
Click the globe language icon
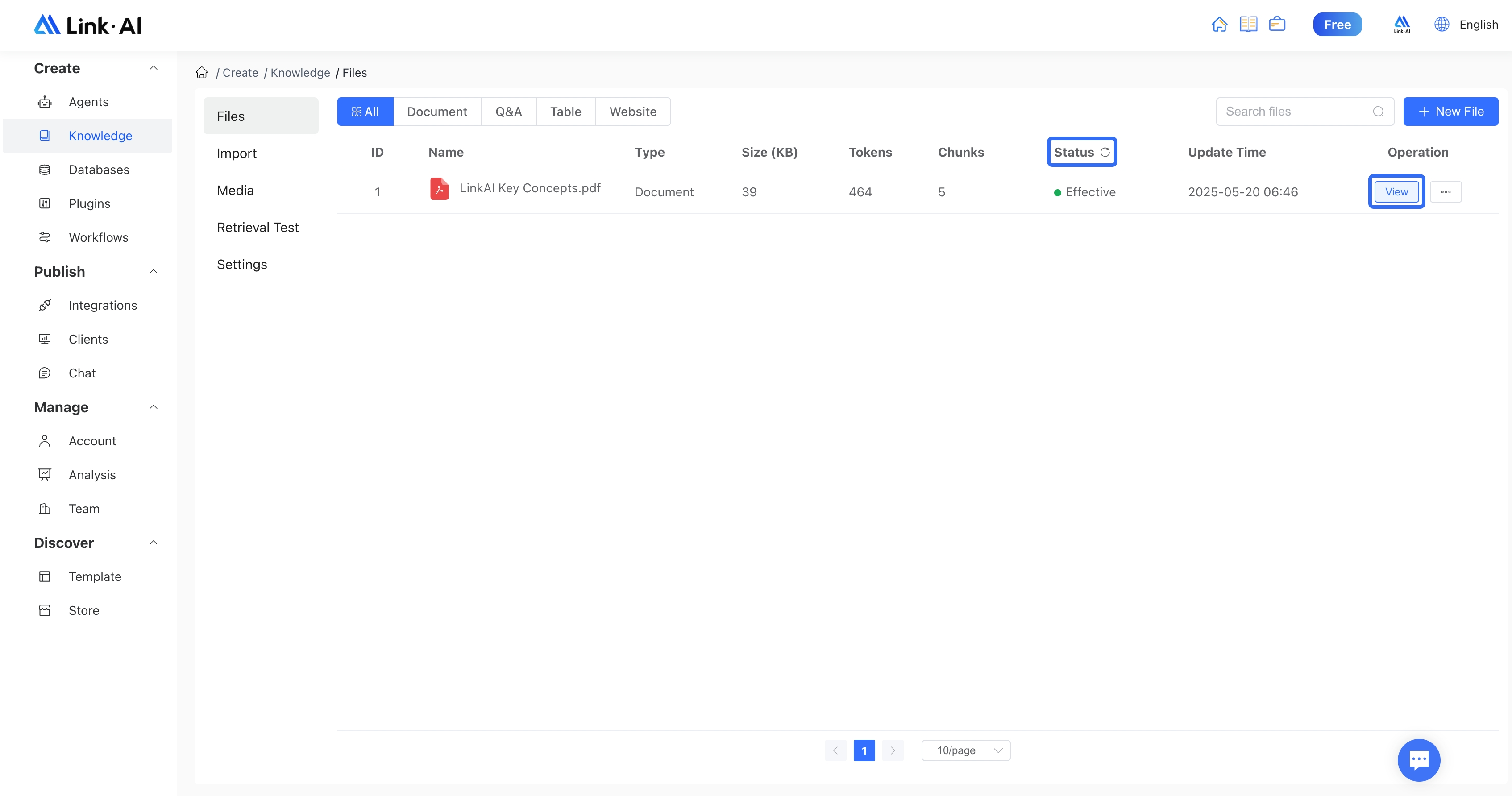(x=1441, y=24)
